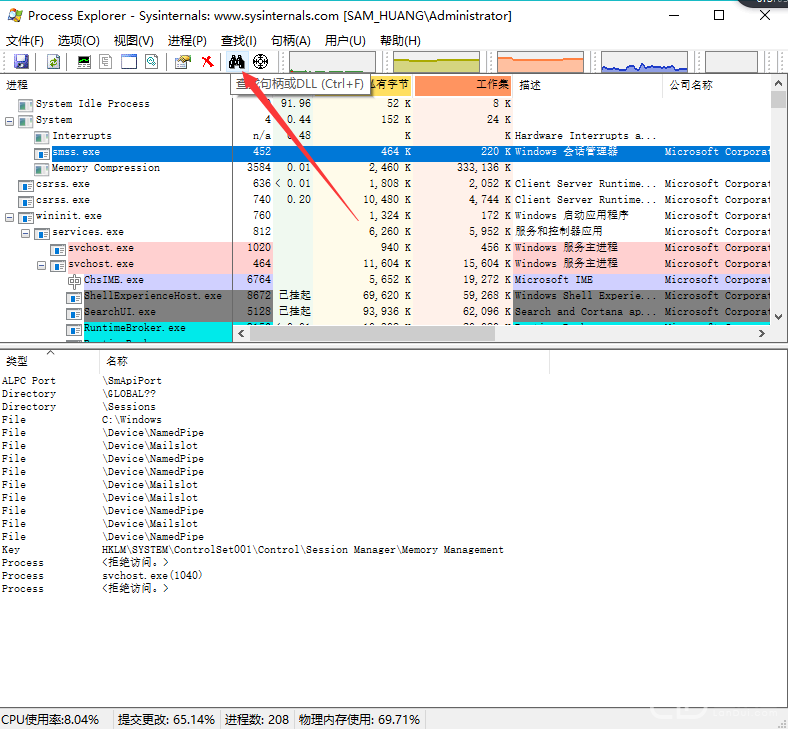
Task: Click the view handles/DLLs toolbar icon
Action: (152, 62)
